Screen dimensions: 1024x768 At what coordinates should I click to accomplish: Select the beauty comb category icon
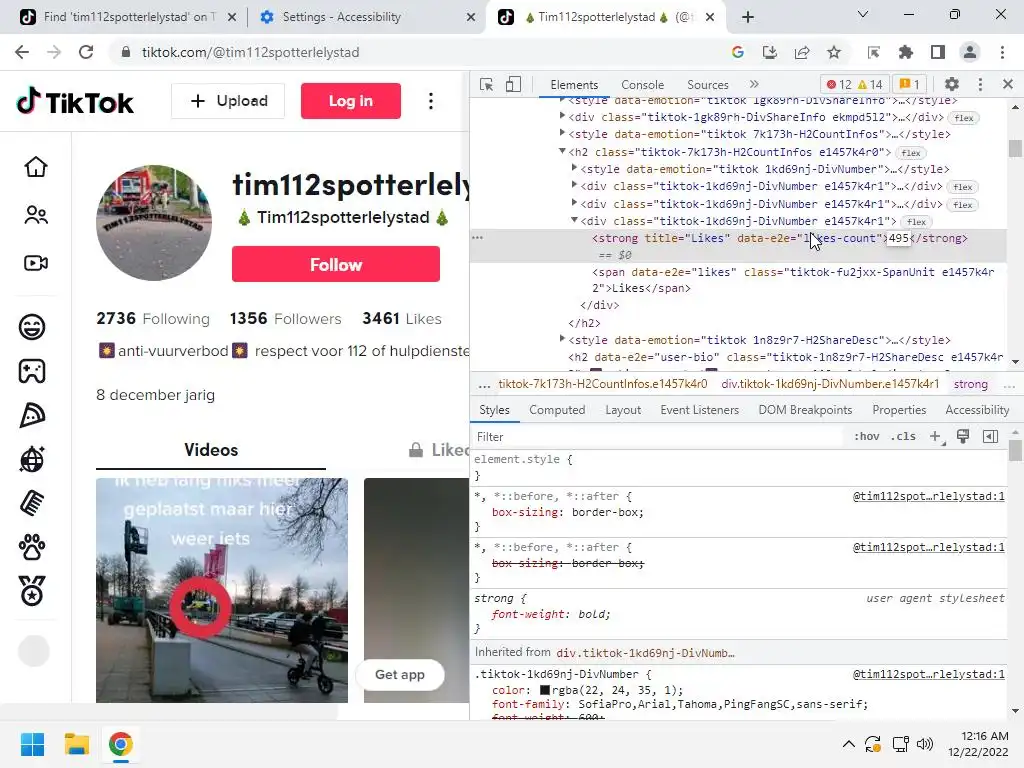click(32, 504)
